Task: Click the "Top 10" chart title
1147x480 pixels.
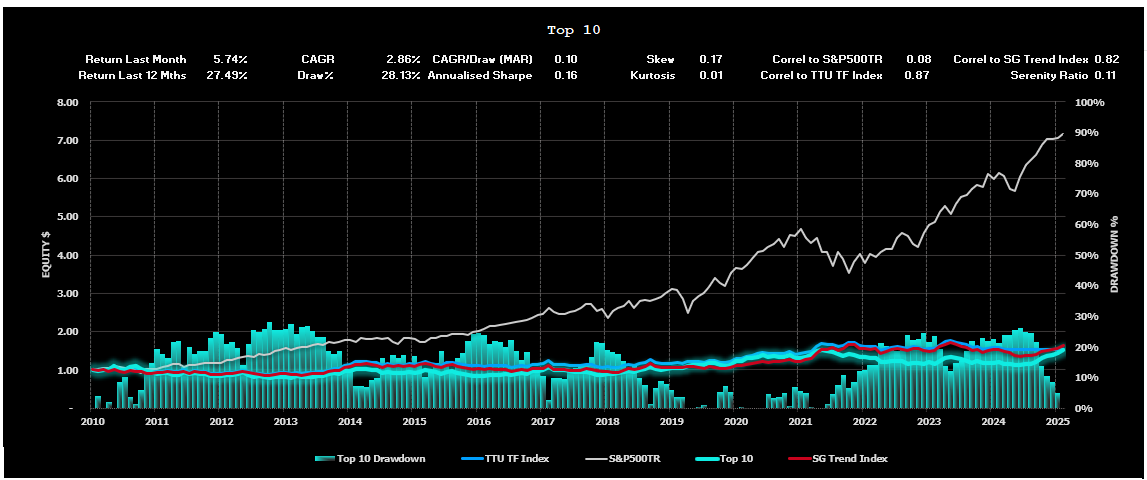Action: pos(574,30)
